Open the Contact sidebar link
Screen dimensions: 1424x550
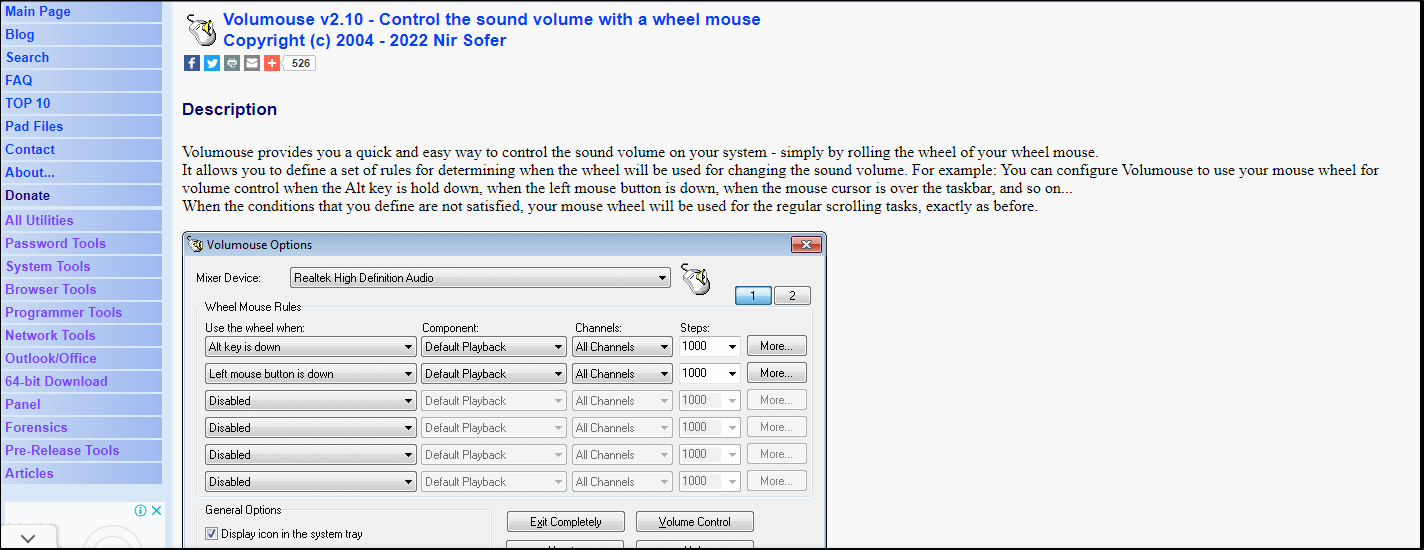tap(30, 149)
